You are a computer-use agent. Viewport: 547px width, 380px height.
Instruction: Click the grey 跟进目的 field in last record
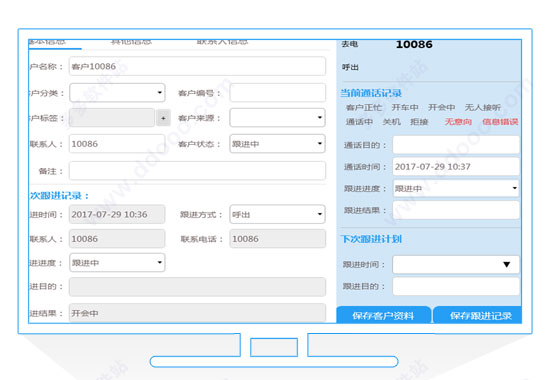(197, 287)
